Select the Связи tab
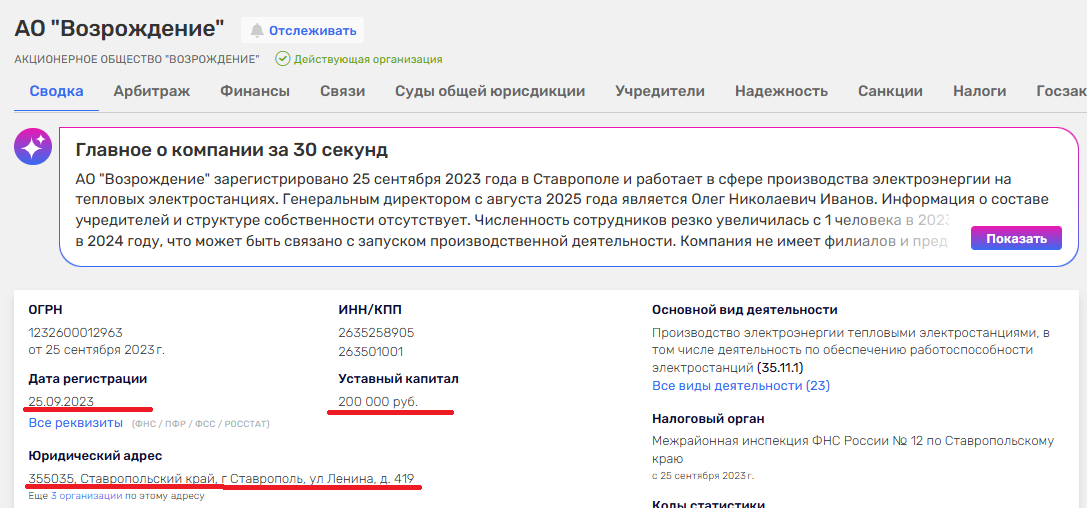This screenshot has height=508, width=1087. [342, 91]
